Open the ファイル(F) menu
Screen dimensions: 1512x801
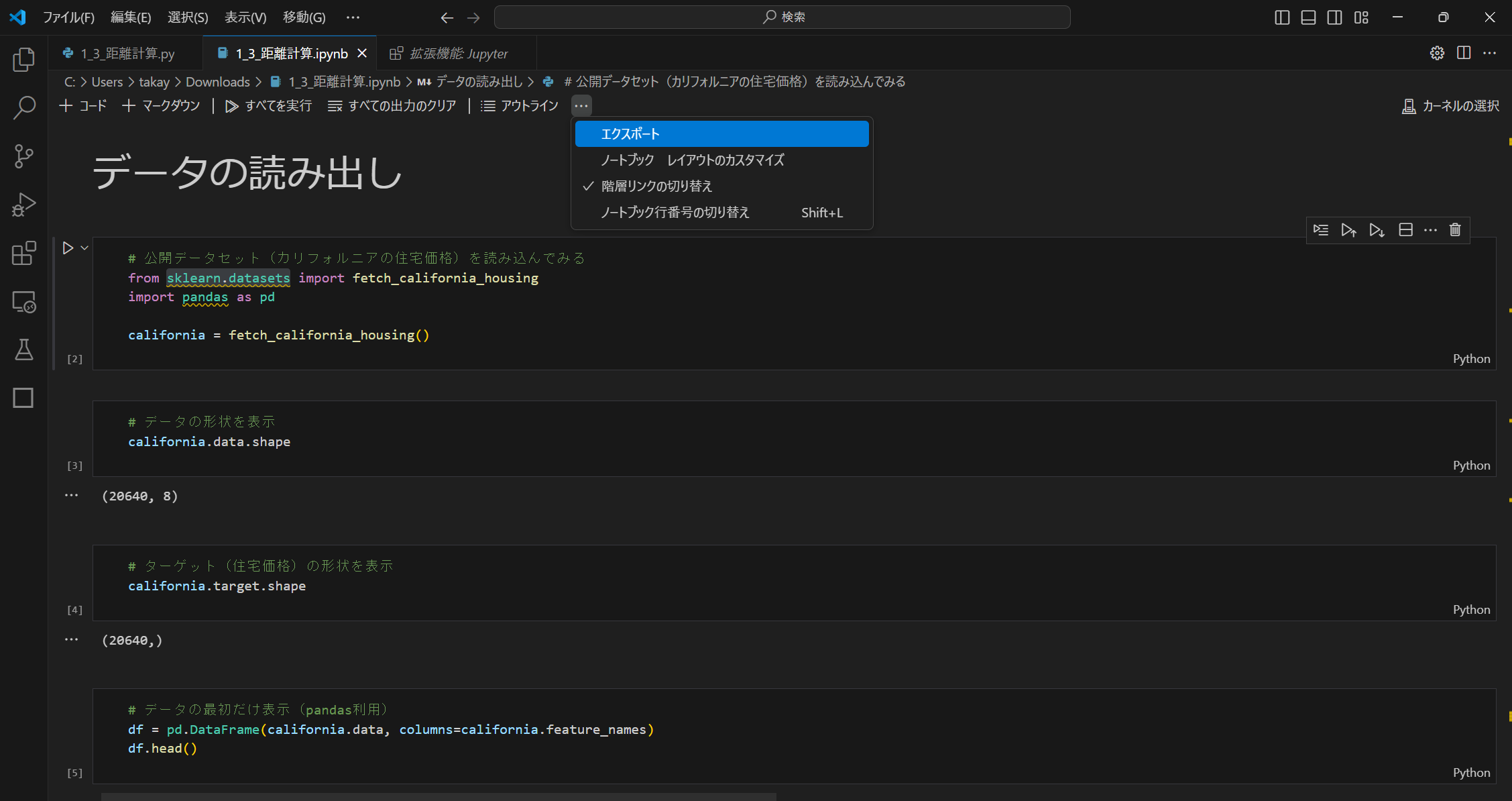point(69,17)
